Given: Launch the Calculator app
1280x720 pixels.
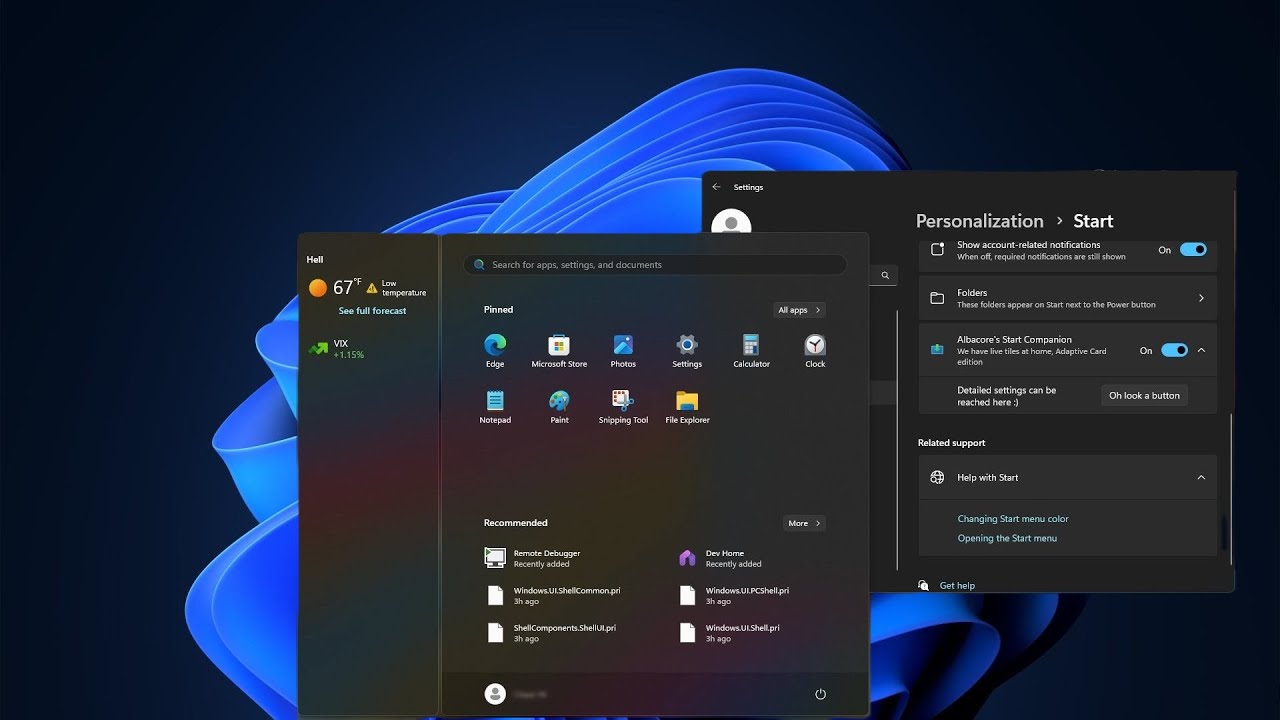Looking at the screenshot, I should click(x=751, y=351).
